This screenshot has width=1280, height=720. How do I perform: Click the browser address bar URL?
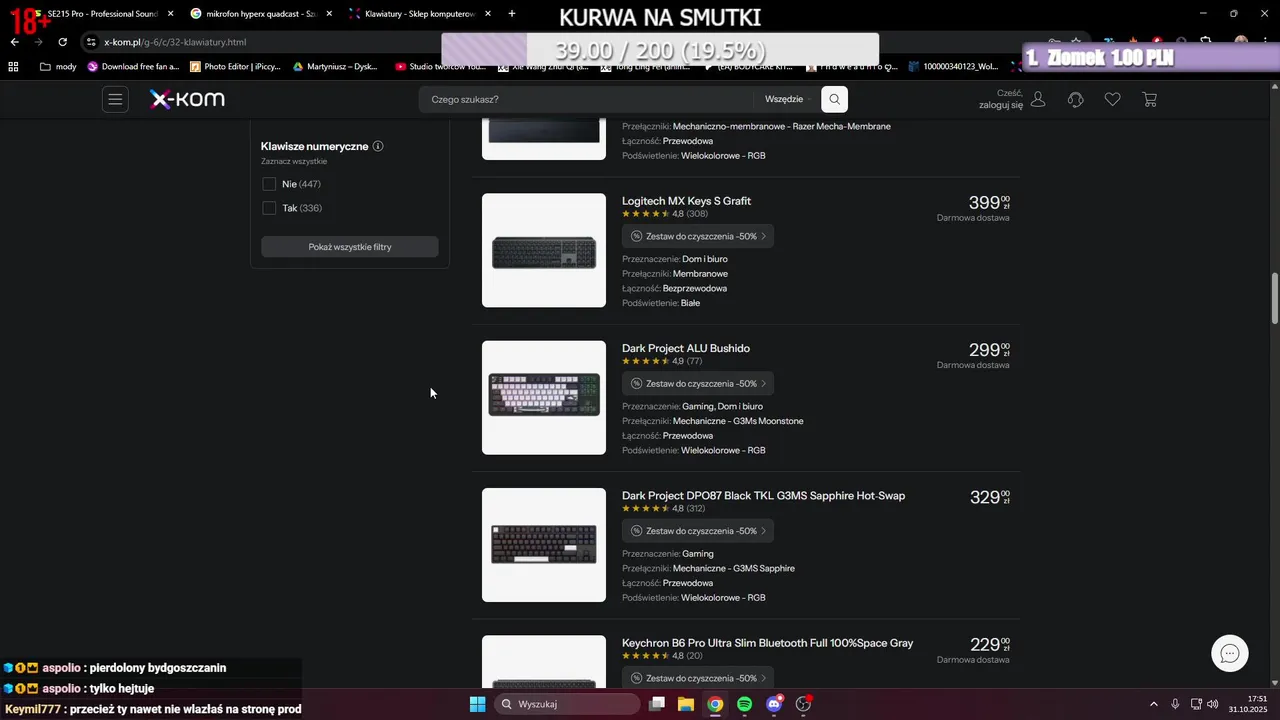coord(175,42)
